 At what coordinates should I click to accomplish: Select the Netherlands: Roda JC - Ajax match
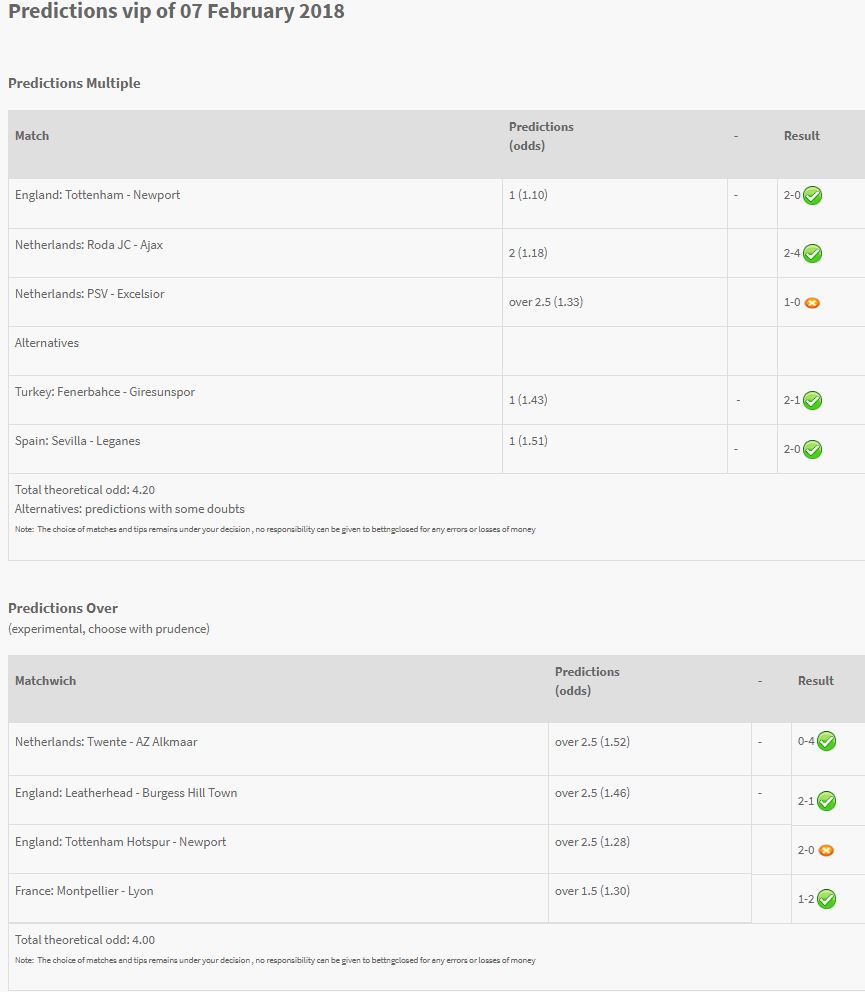89,245
